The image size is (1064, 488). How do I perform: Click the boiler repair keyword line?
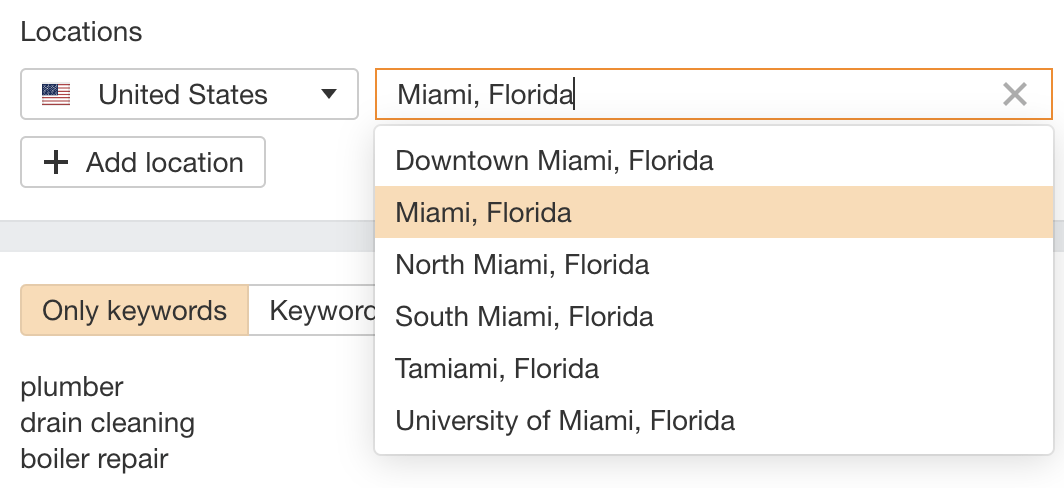[94, 459]
